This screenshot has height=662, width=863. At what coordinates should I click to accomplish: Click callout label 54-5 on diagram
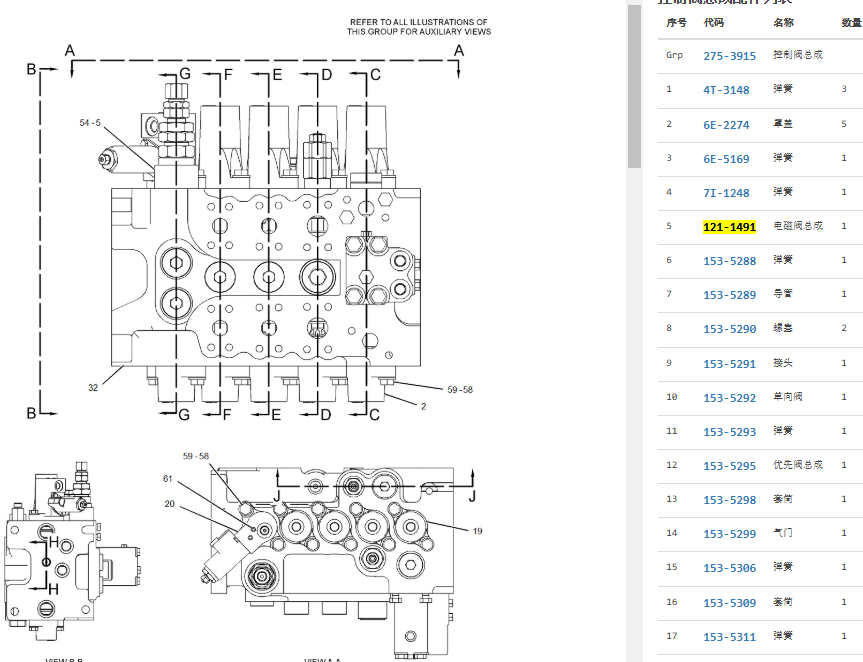click(x=90, y=123)
